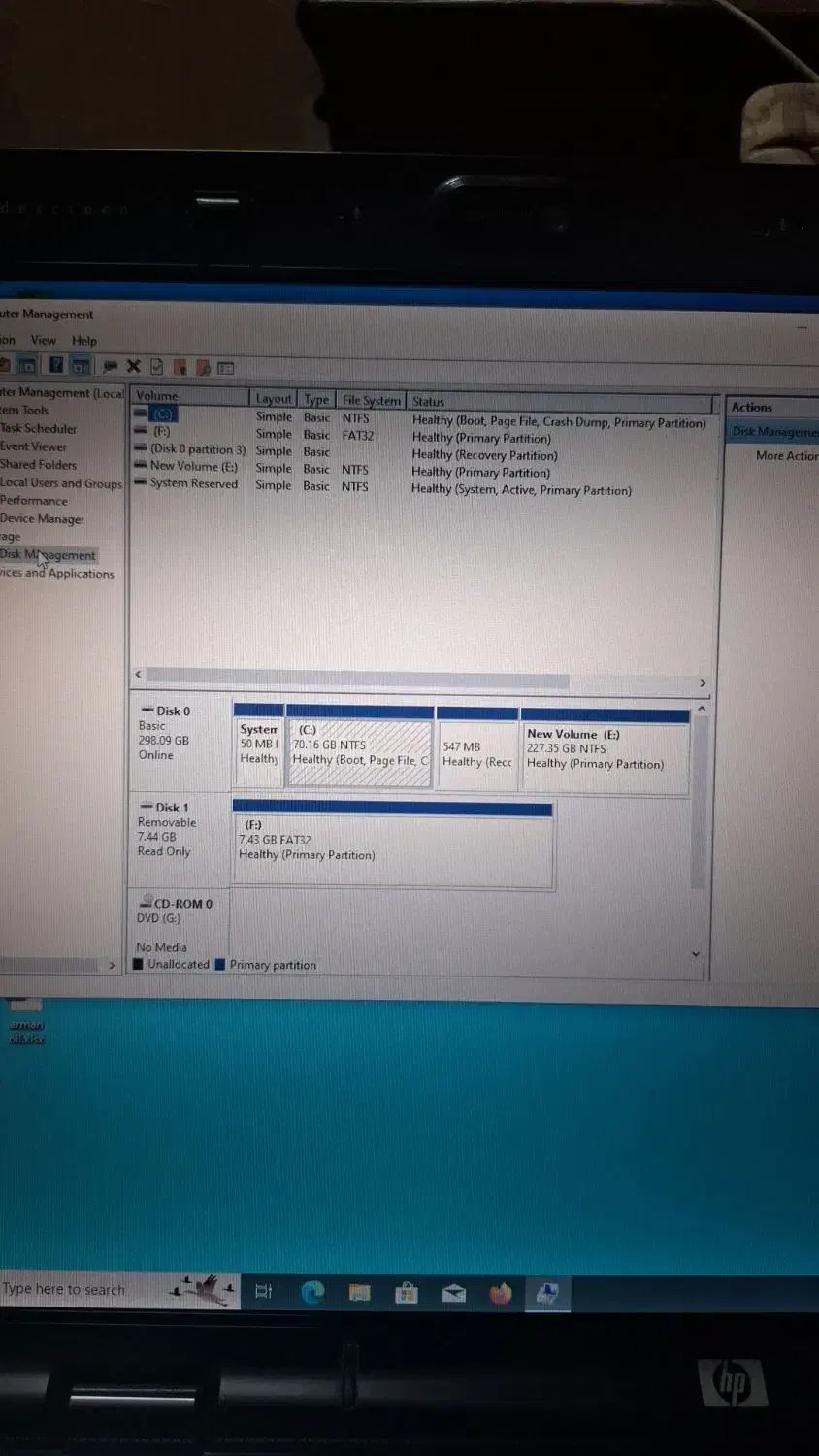This screenshot has width=819, height=1456.
Task: Select the (F:) volume row in list
Action: click(421, 434)
